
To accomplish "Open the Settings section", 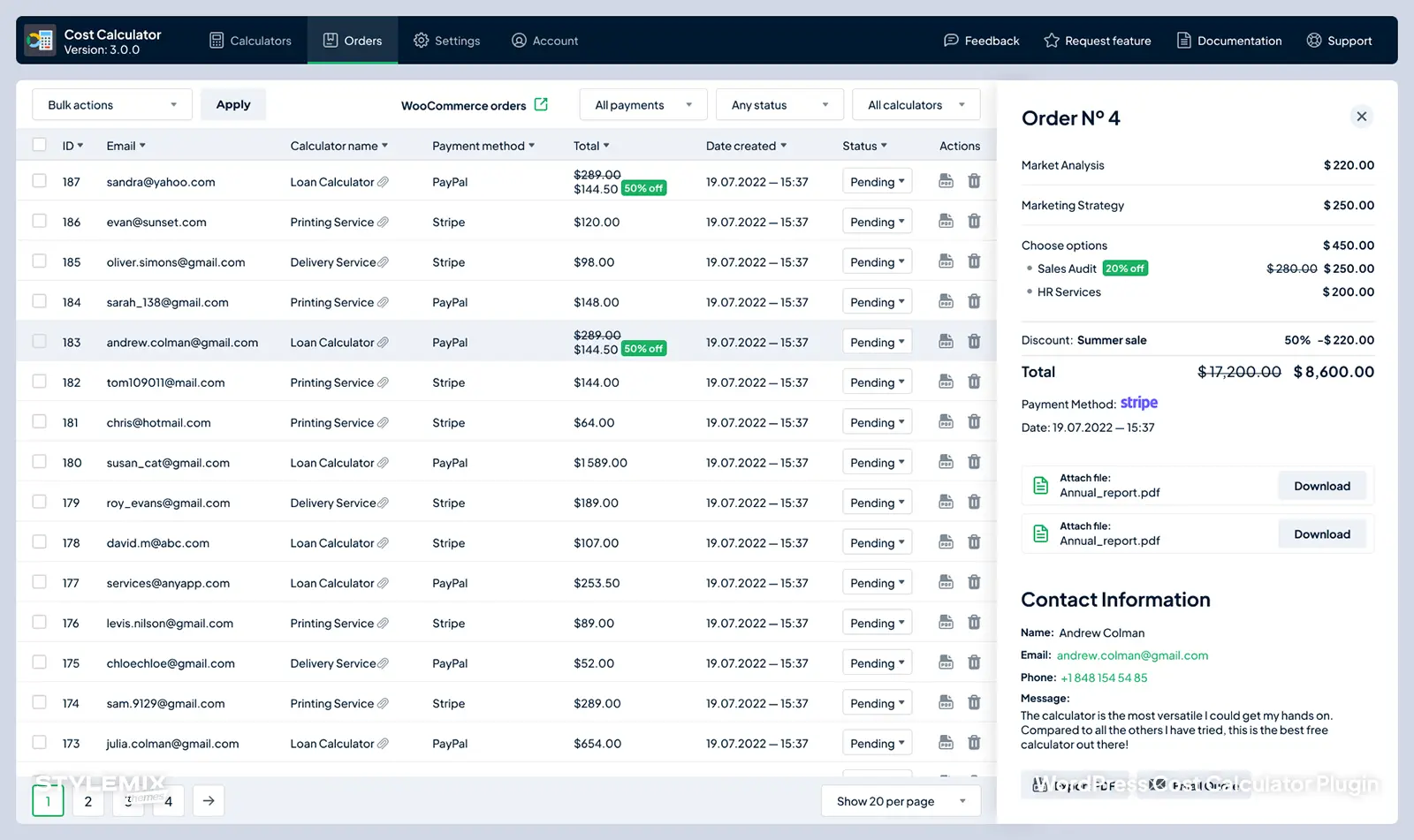I will [447, 40].
